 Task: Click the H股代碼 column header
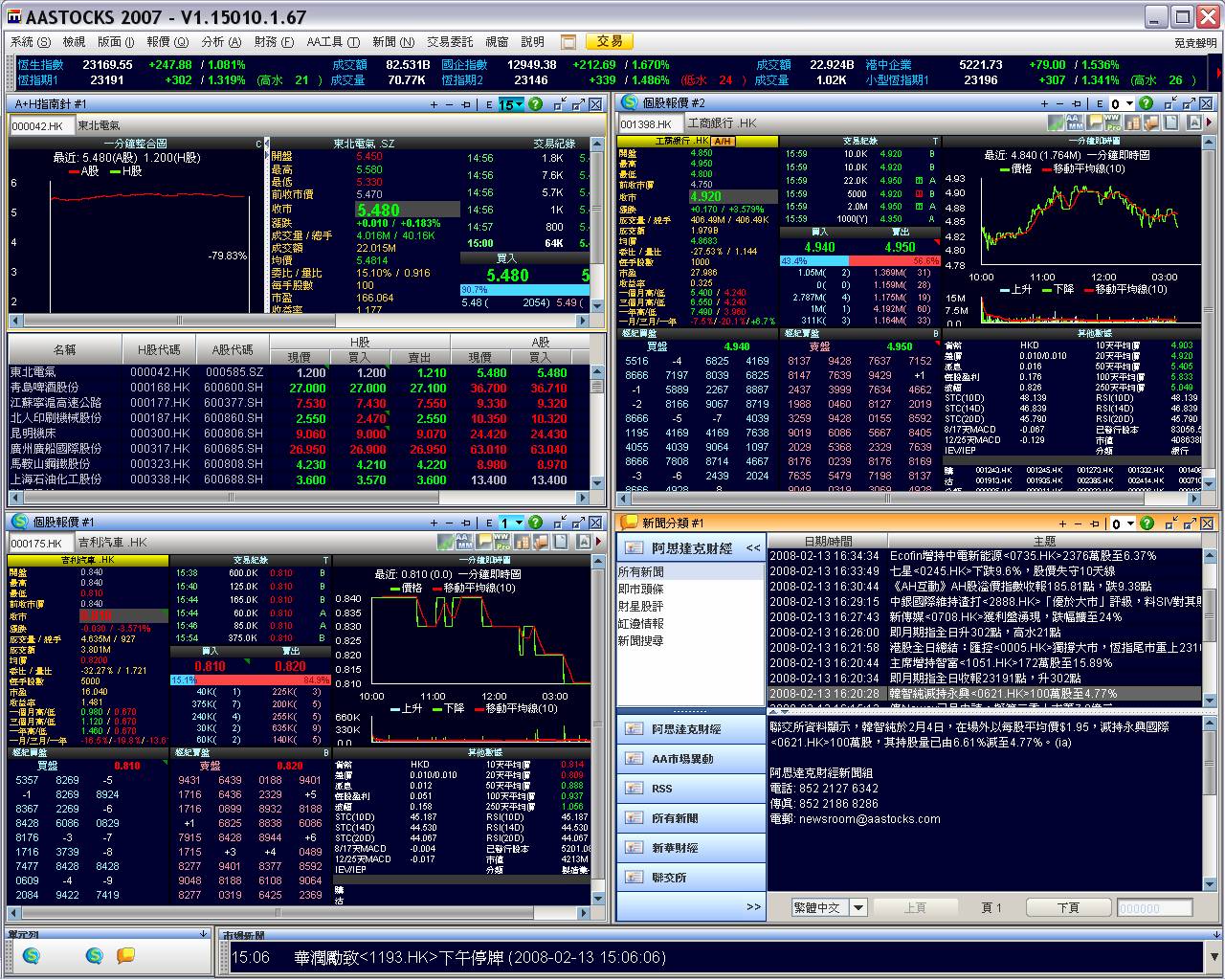[x=159, y=350]
